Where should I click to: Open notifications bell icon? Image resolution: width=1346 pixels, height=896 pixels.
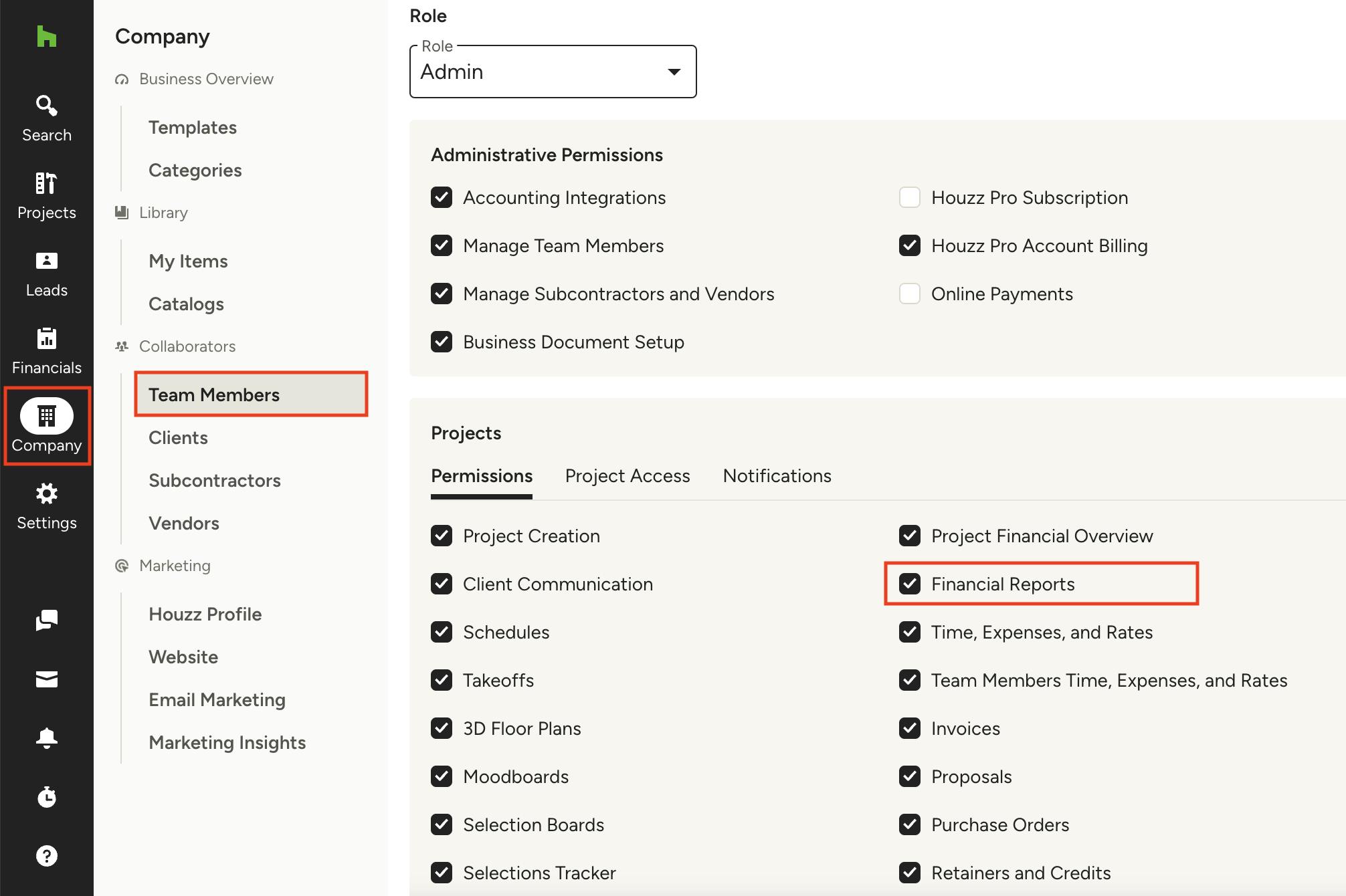pos(46,738)
